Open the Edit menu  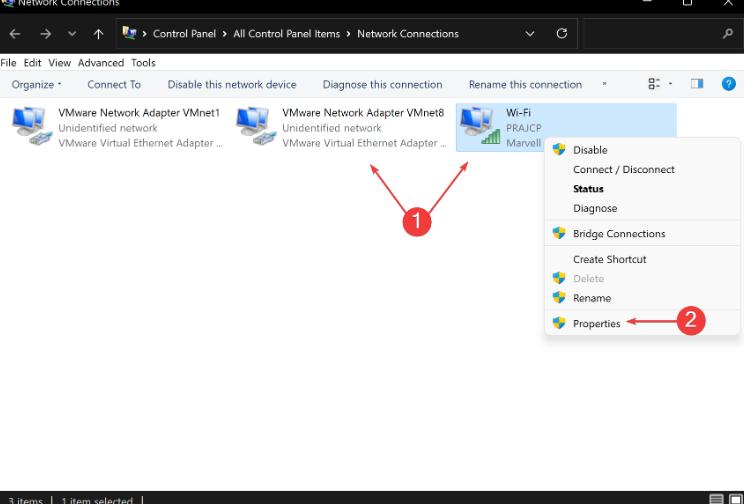click(32, 63)
